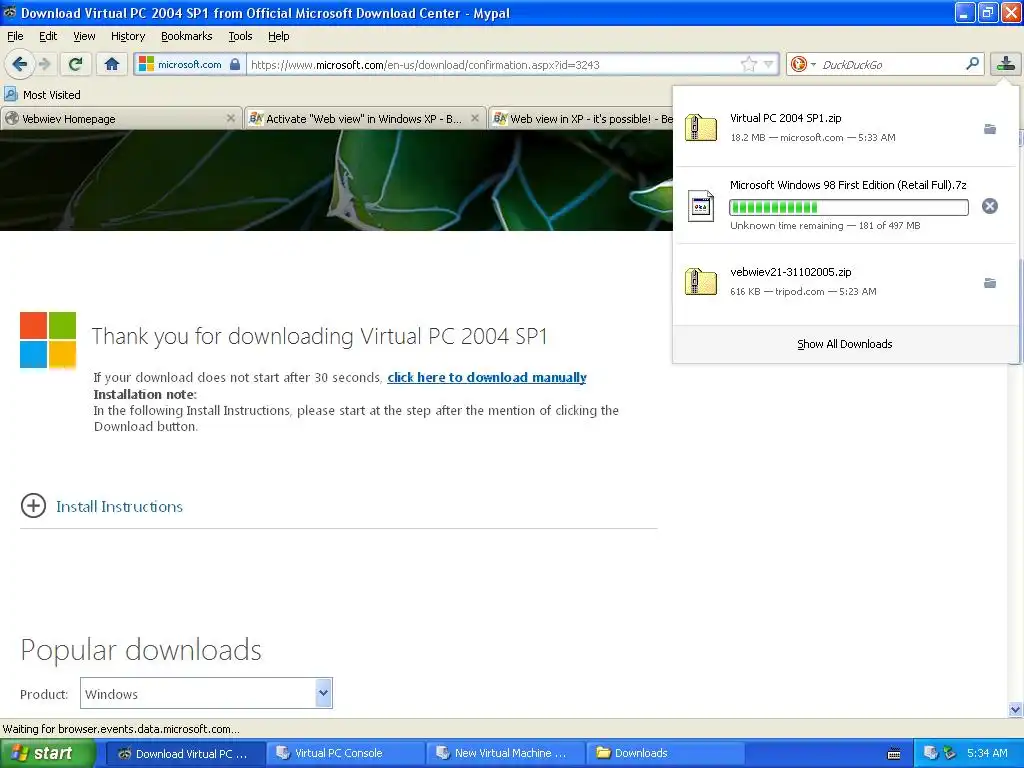
Task: Click the vebwiev21-31102005.zip file name
Action: point(791,272)
